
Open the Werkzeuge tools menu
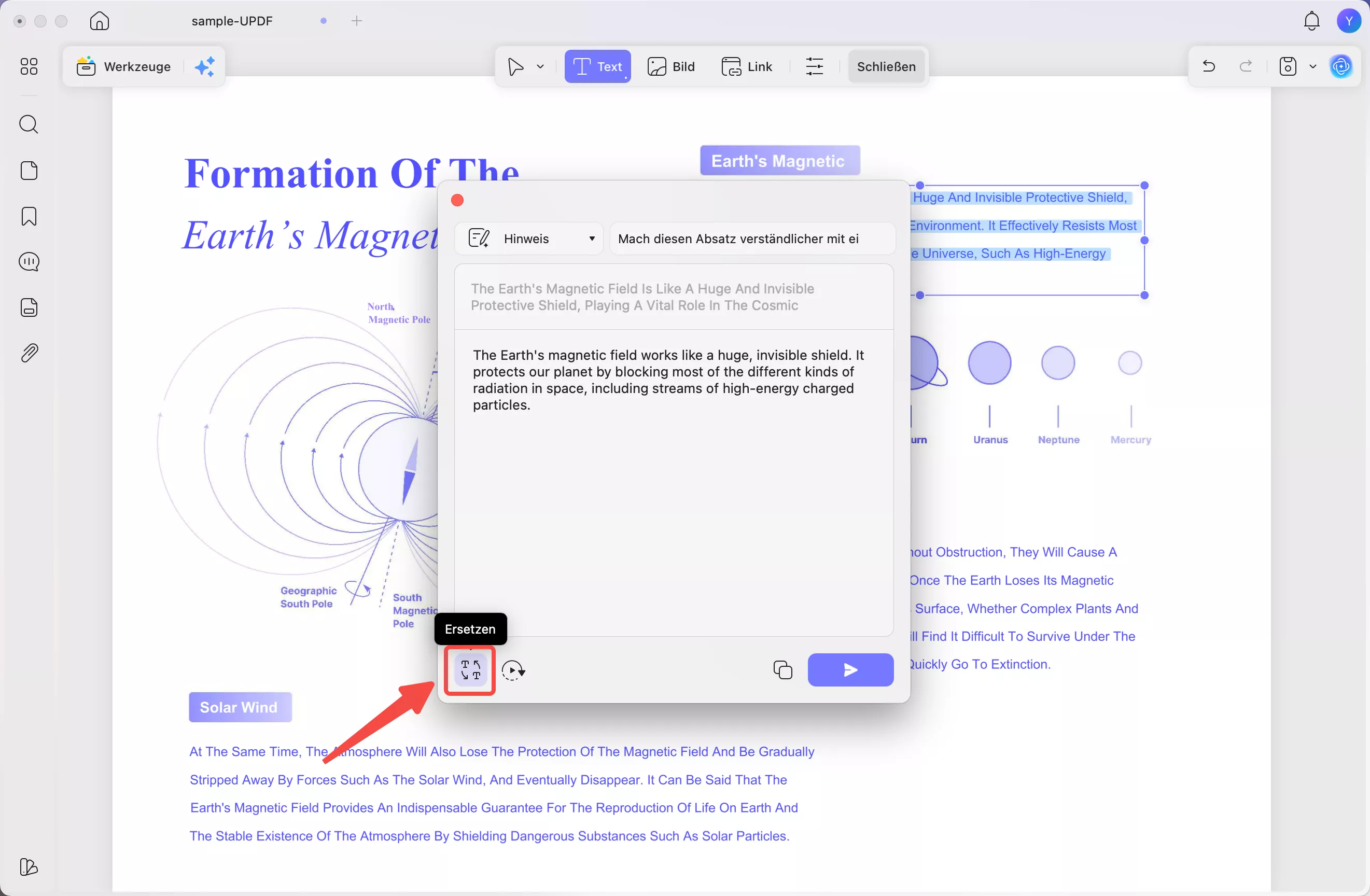click(x=124, y=67)
